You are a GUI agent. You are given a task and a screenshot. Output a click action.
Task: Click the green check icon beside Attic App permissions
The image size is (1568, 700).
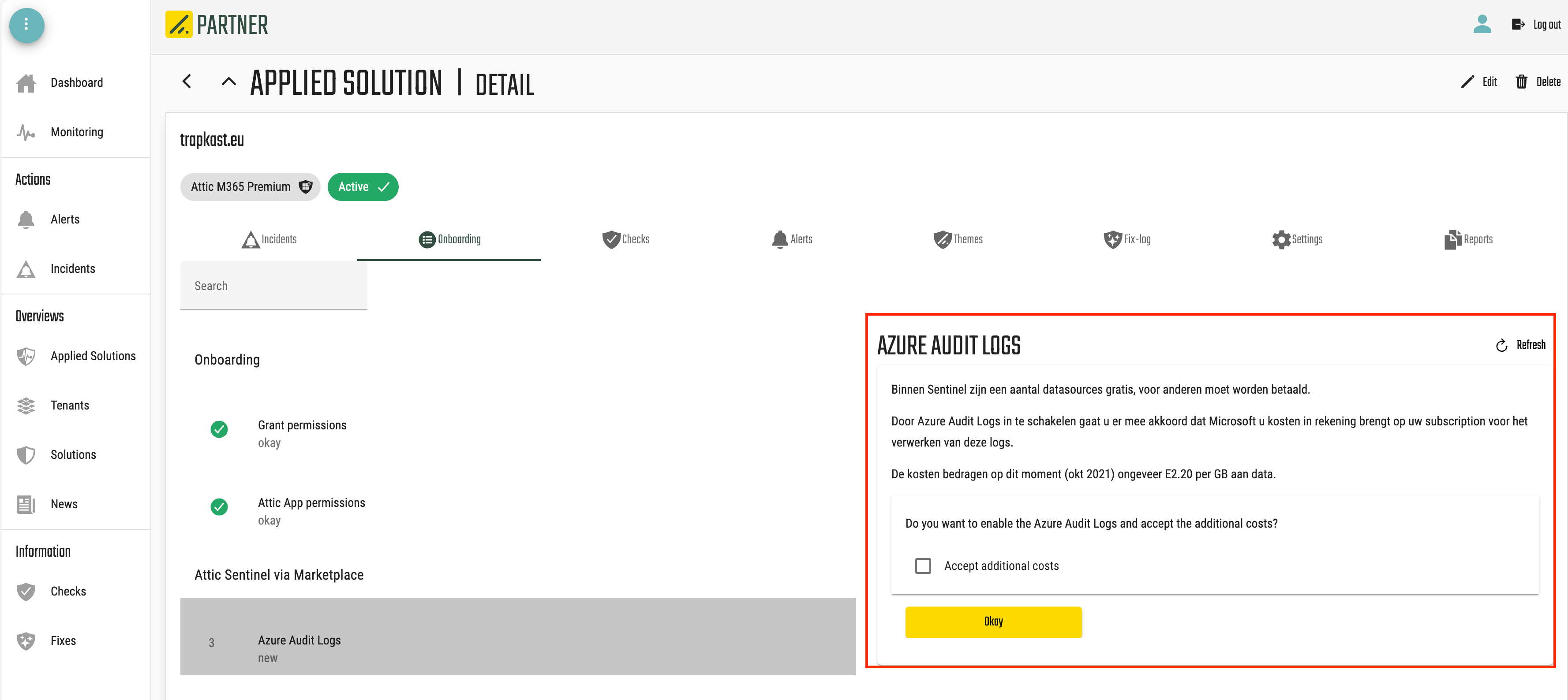[219, 506]
